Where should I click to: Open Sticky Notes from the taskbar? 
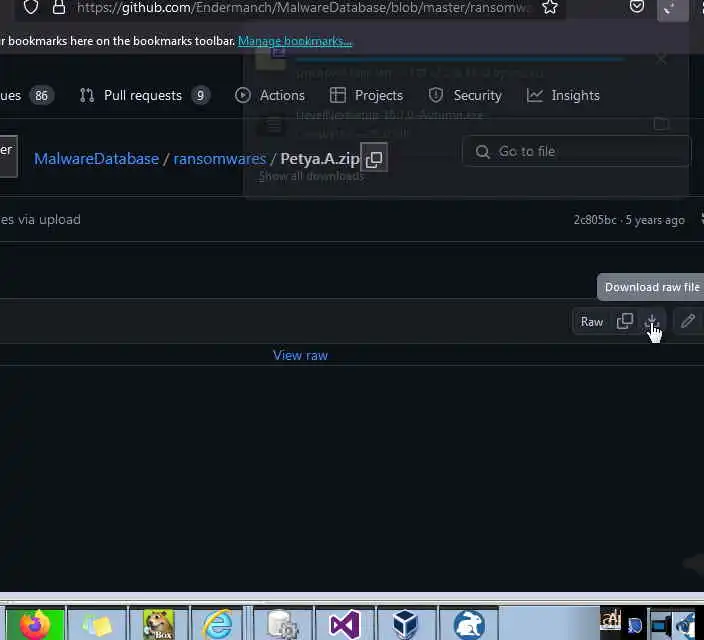pos(97,625)
